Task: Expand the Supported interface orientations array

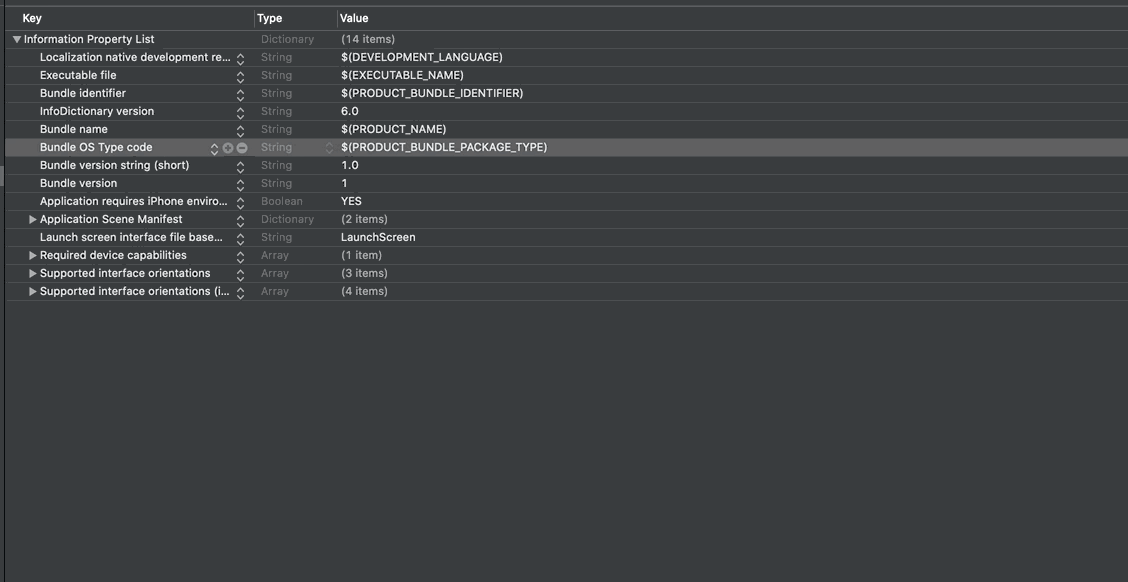Action: (x=32, y=273)
